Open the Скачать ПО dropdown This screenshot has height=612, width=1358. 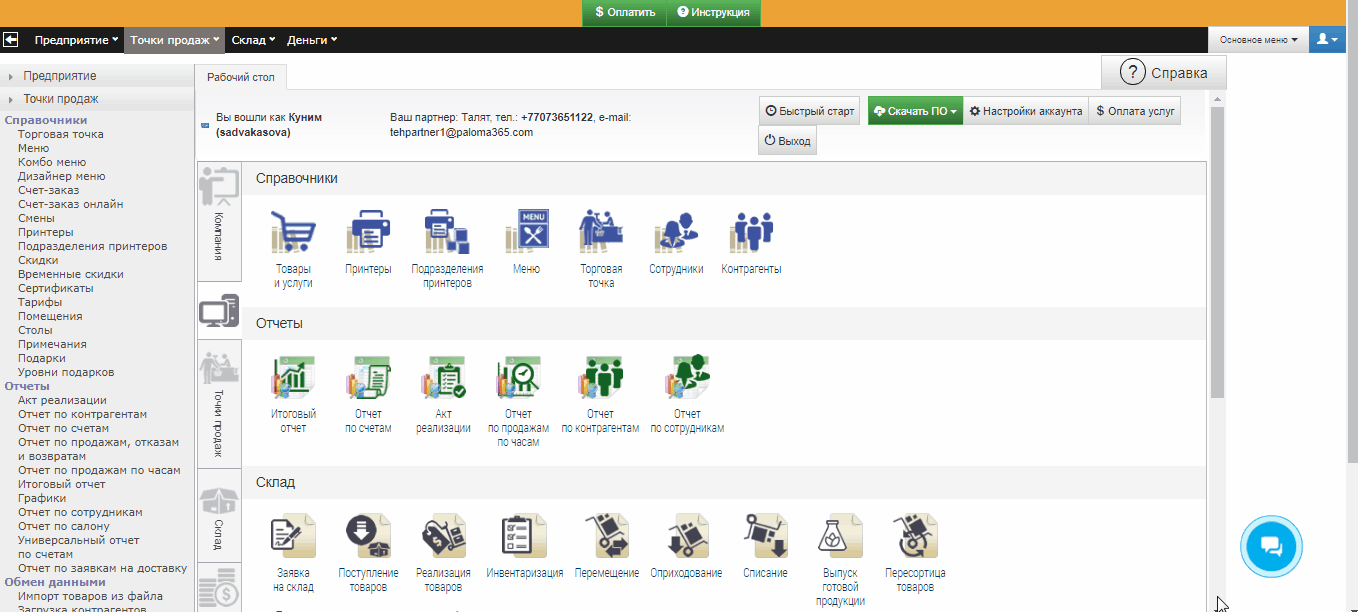coord(915,111)
